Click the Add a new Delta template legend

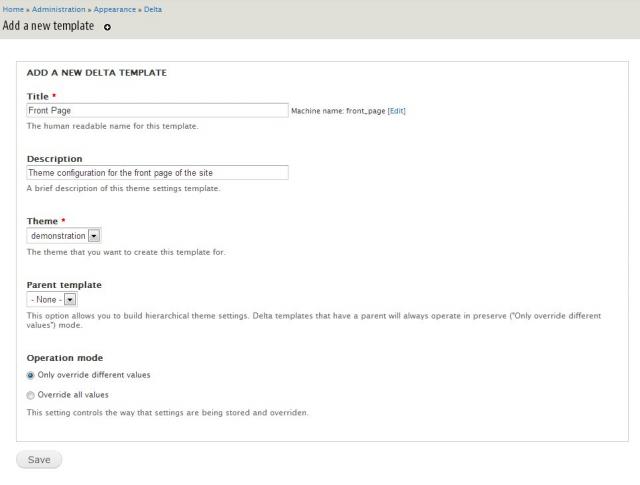coord(97,73)
